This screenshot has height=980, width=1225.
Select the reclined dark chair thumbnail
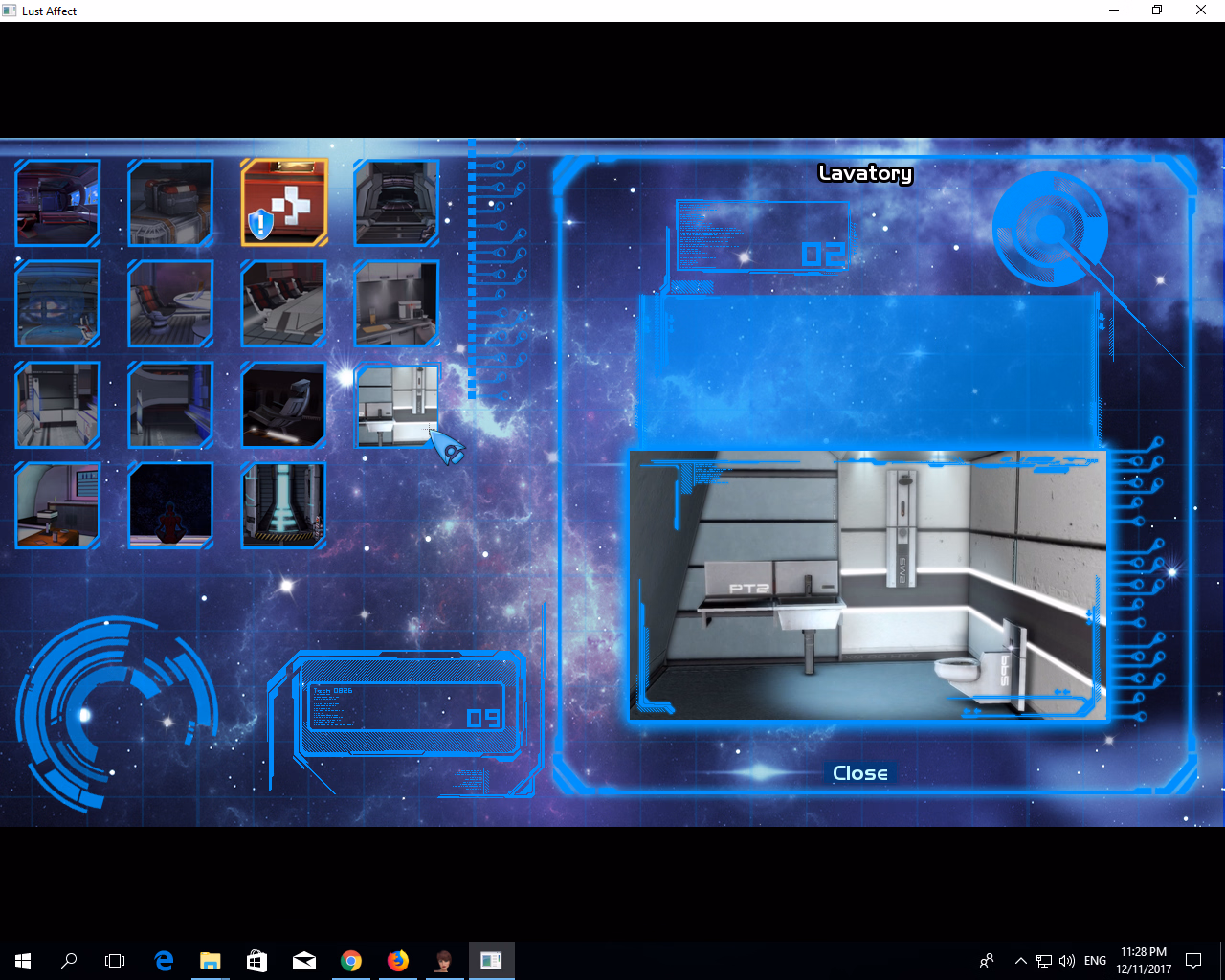coord(283,406)
